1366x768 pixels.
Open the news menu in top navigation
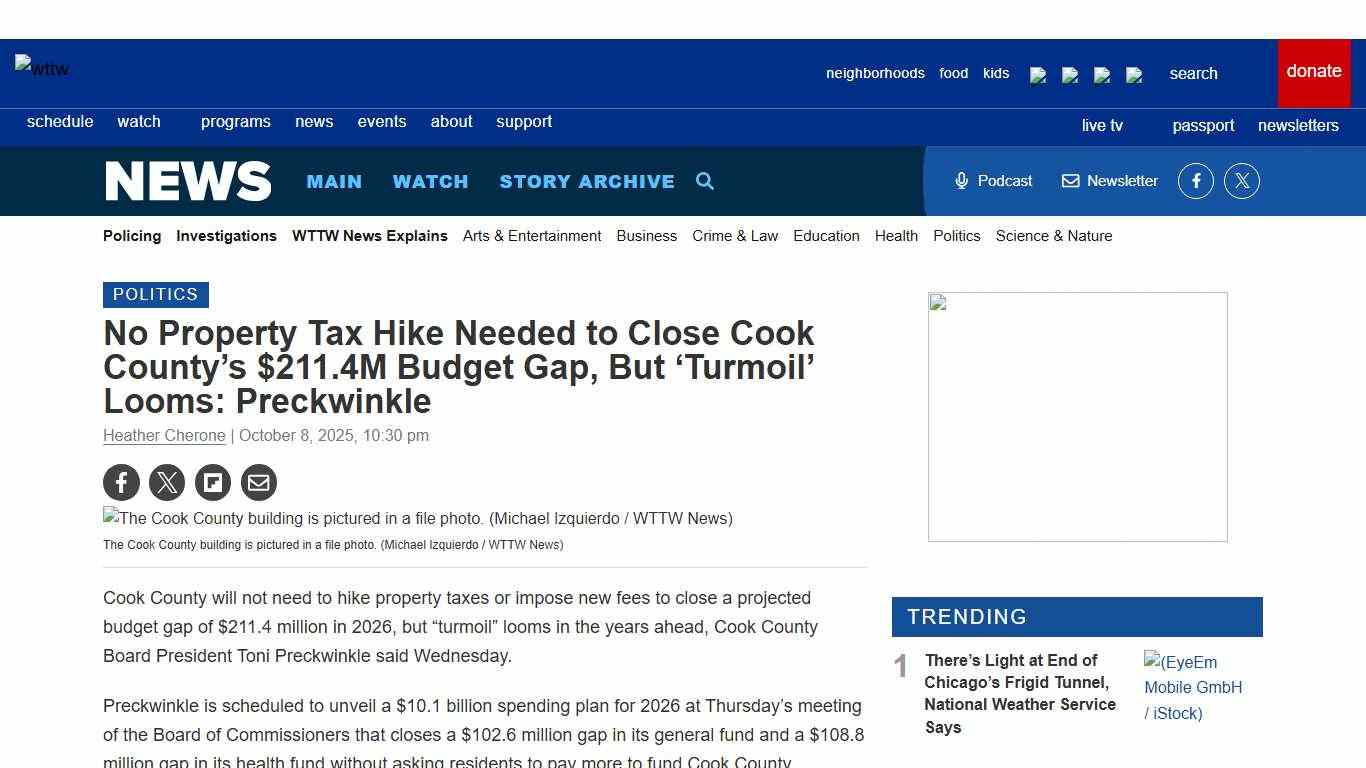click(x=314, y=121)
